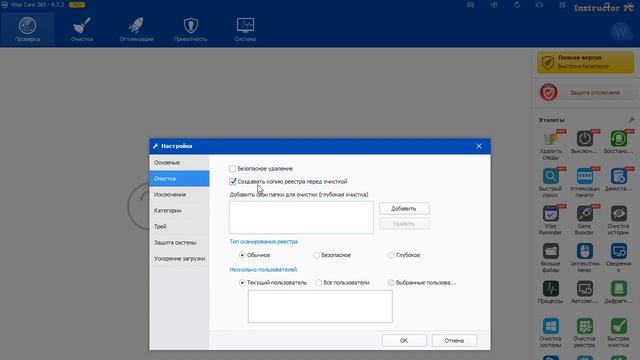Select the Глубокое registry scan type
The height and width of the screenshot is (360, 640).
391,255
